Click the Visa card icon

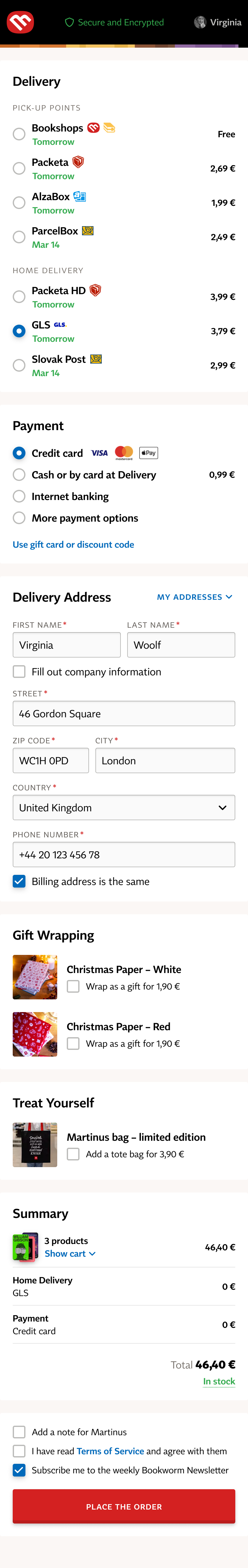pyautogui.click(x=99, y=453)
